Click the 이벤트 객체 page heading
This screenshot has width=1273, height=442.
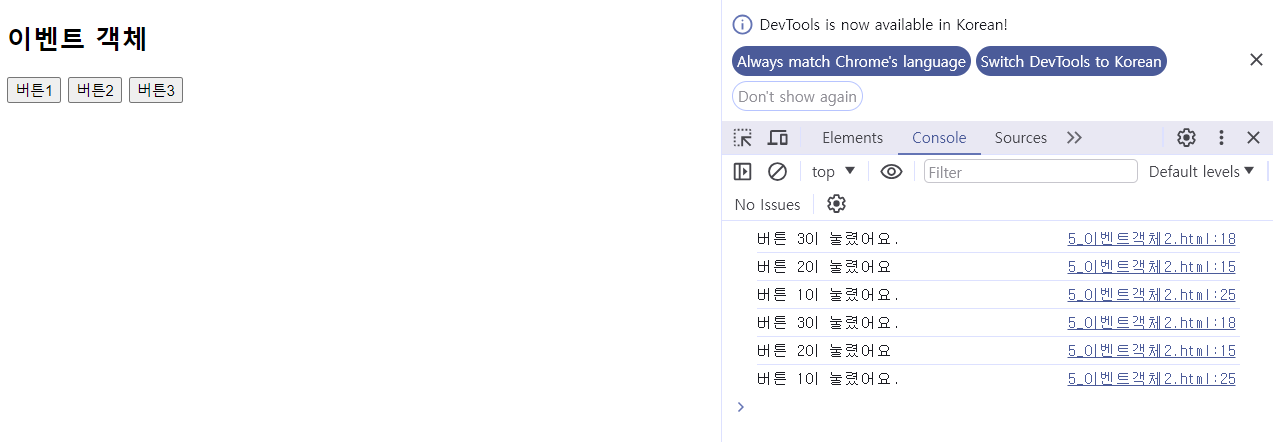(77, 39)
